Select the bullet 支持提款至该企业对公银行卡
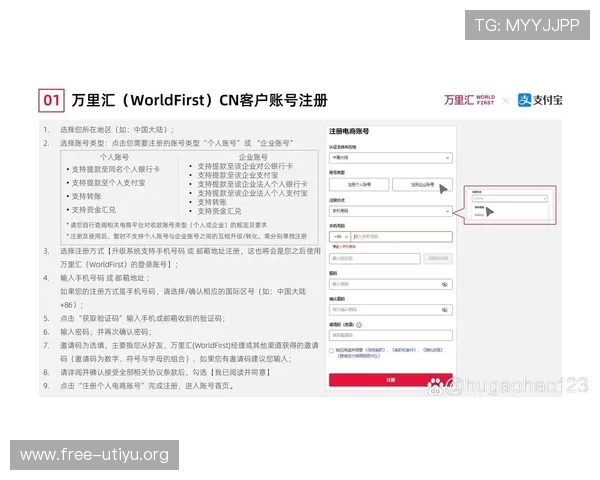 (x=245, y=166)
